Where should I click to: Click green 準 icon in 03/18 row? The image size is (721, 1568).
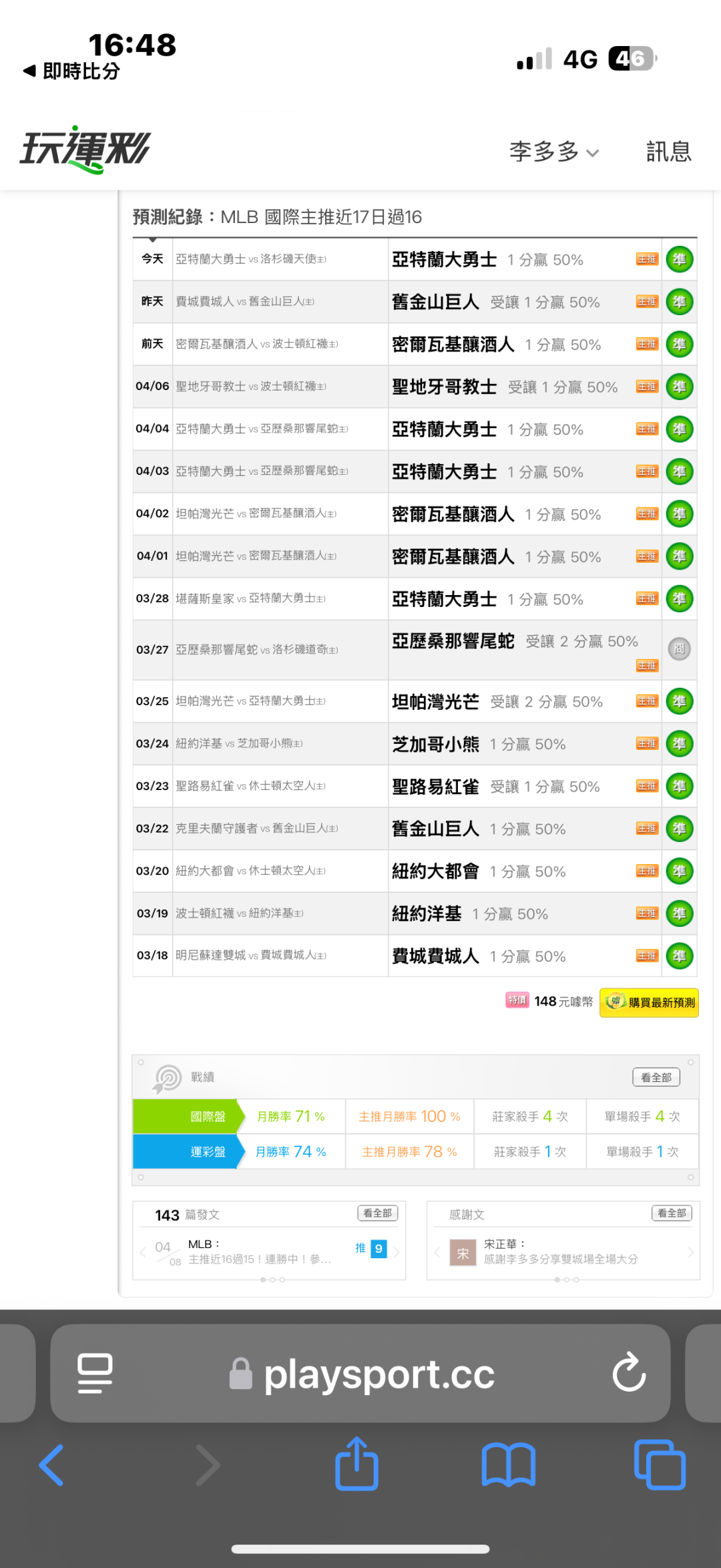click(680, 956)
